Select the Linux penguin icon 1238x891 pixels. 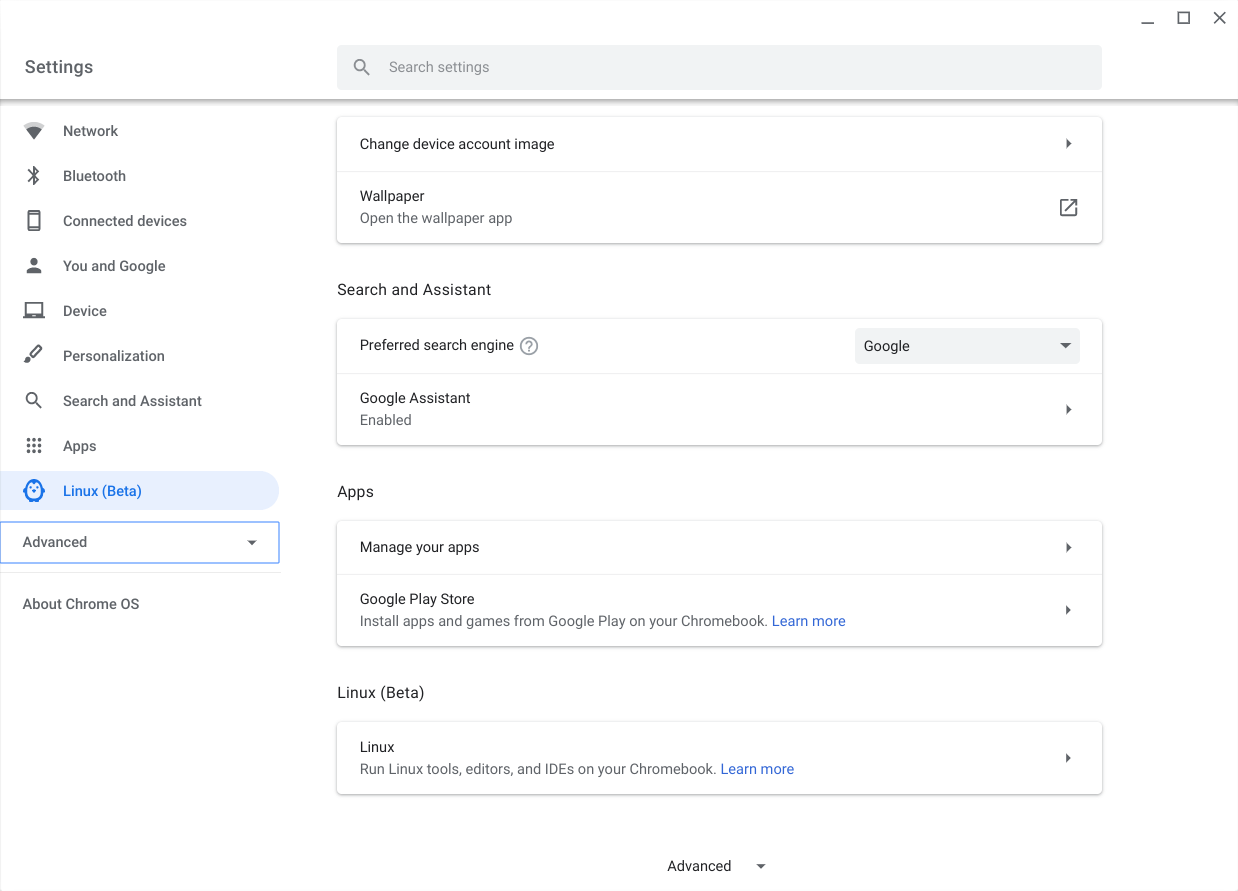click(x=34, y=491)
